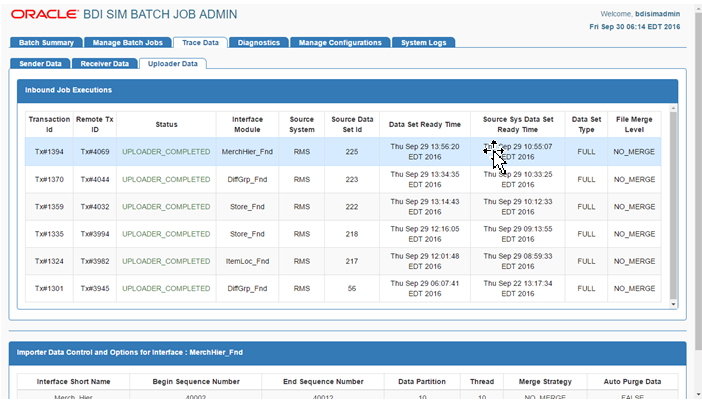The image size is (702, 403).
Task: Click the Inbound Job Executions table scrollbar
Action: pos(673,205)
